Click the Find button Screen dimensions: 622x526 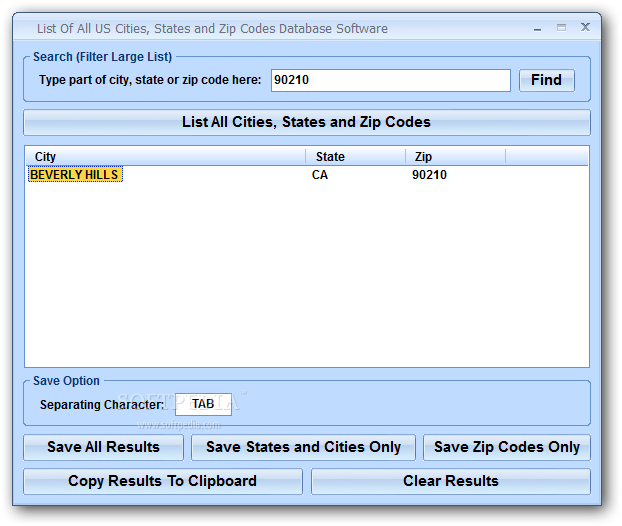pyautogui.click(x=547, y=80)
